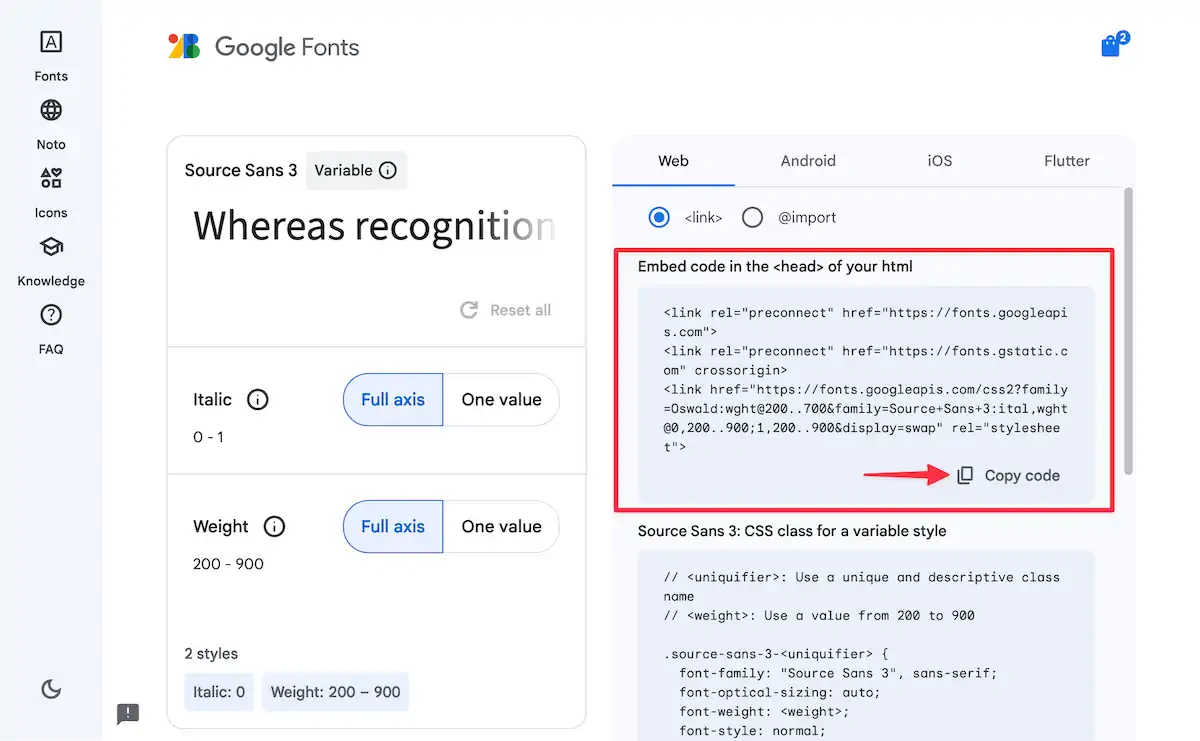Open the Knowledge graduation cap icon

point(51,246)
